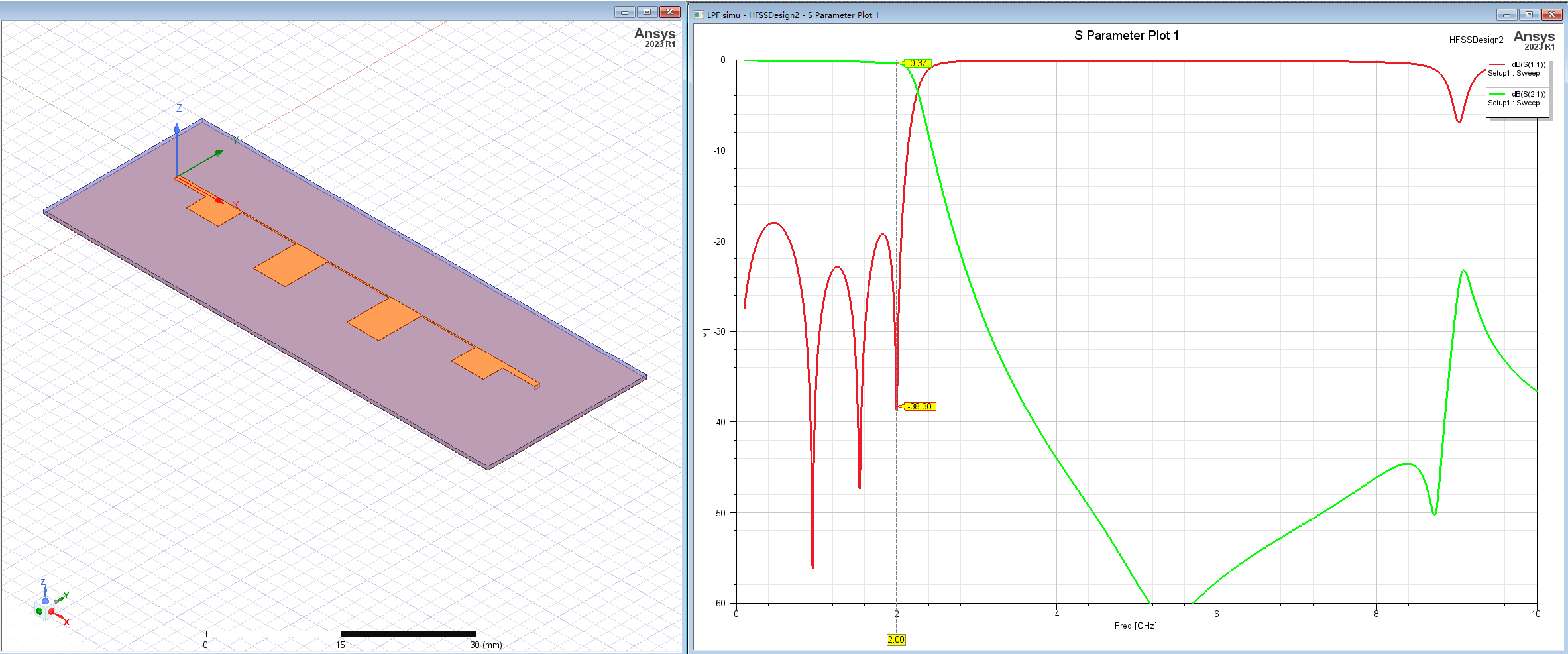Select the 'Y1' axis label

pos(706,332)
